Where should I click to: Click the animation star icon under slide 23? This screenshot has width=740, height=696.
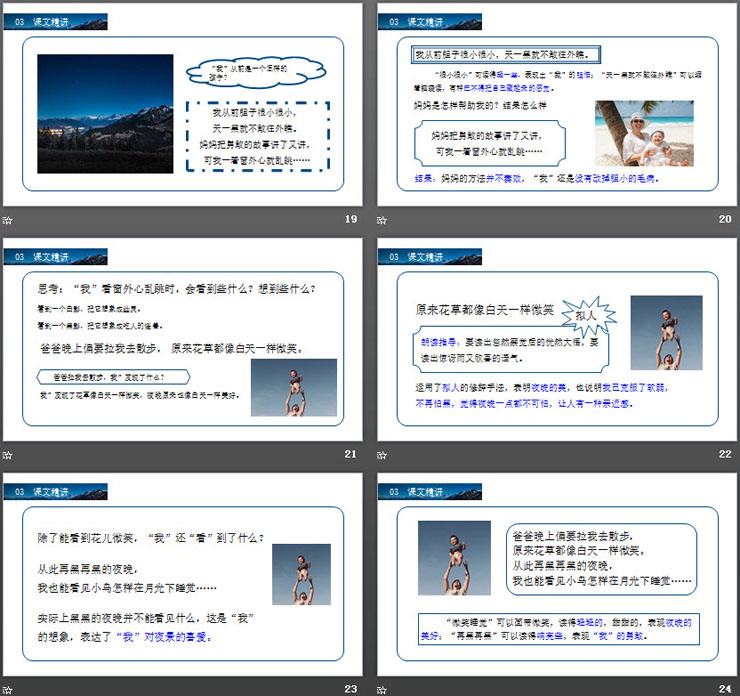pos(8,689)
